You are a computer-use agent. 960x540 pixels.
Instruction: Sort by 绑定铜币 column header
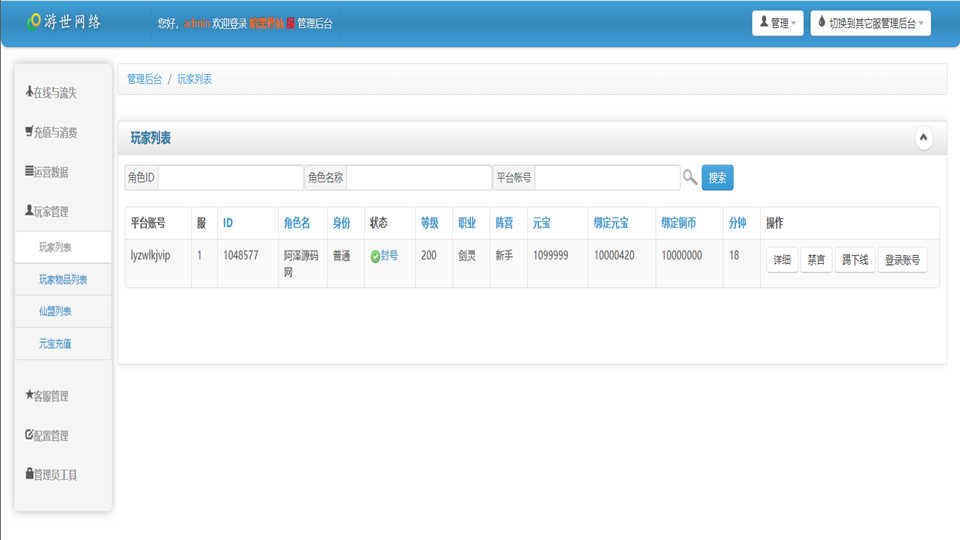point(678,223)
